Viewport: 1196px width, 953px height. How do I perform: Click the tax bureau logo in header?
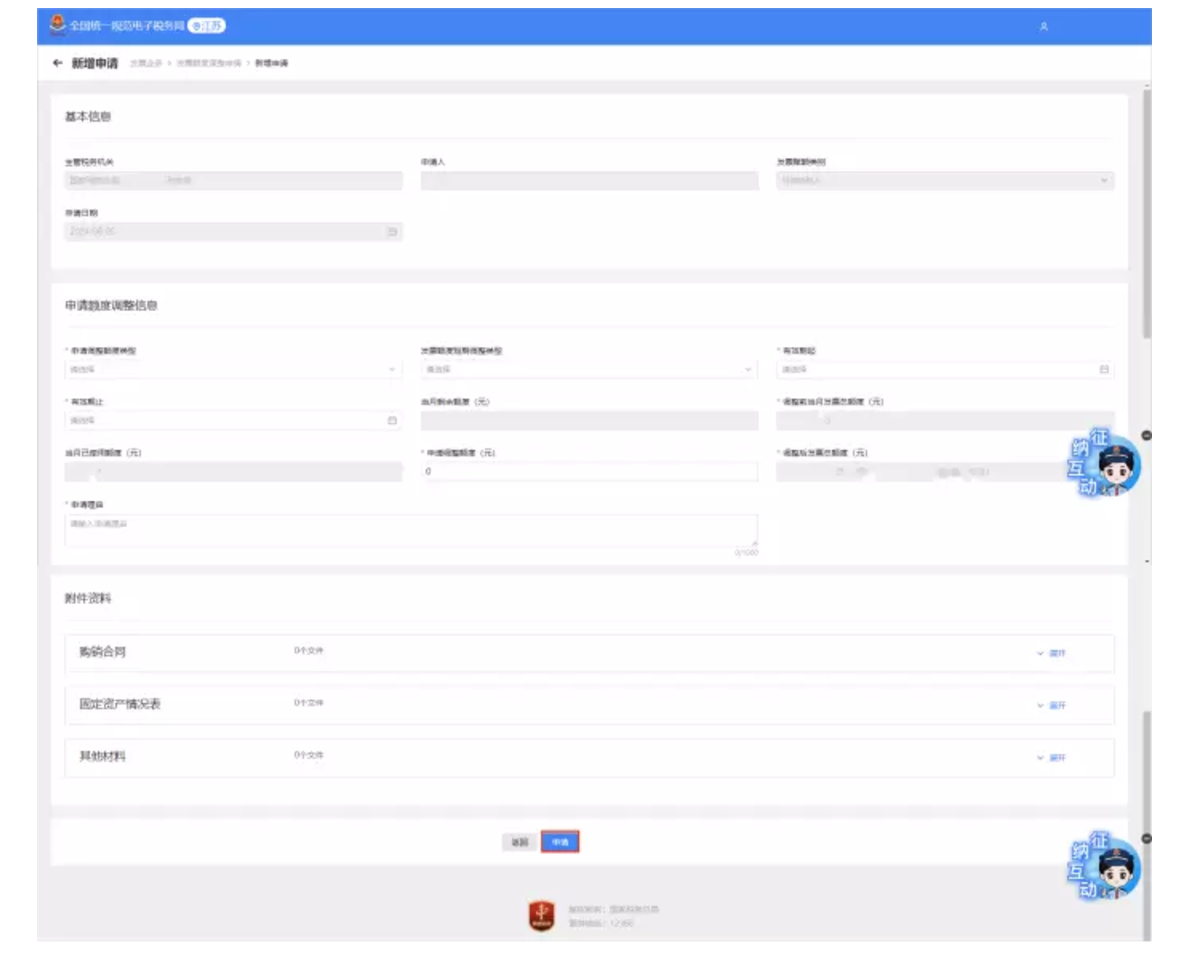[x=57, y=25]
